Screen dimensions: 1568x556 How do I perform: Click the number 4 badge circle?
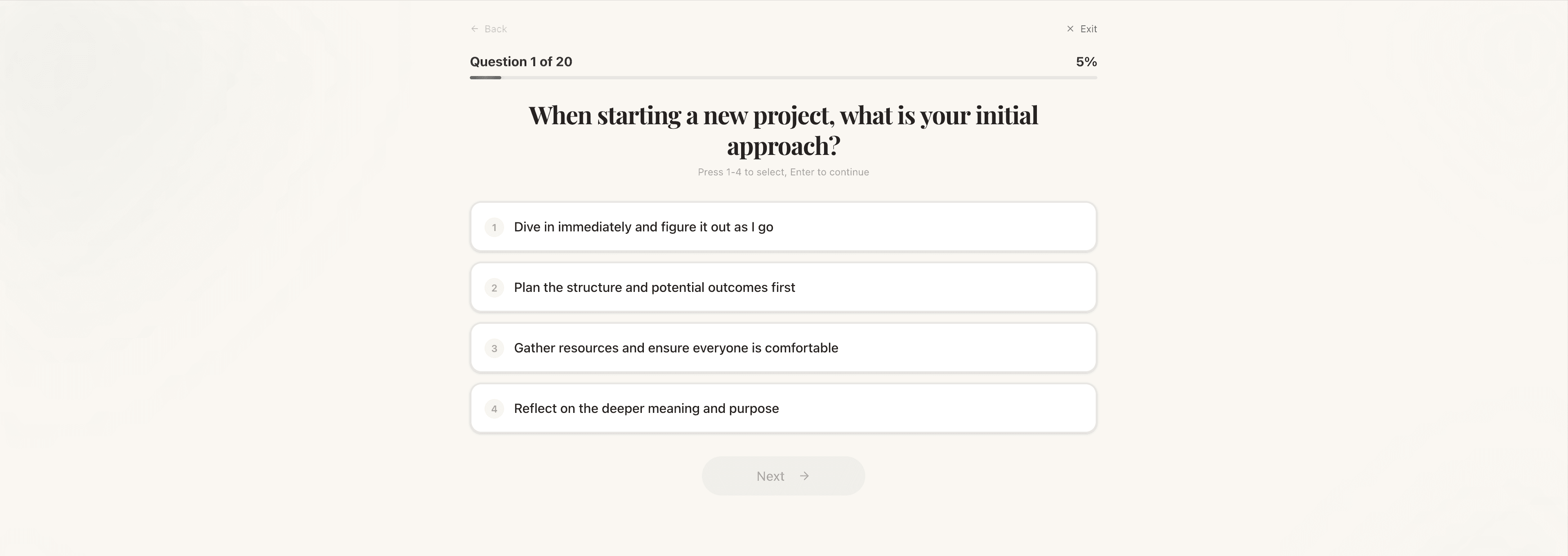point(494,409)
